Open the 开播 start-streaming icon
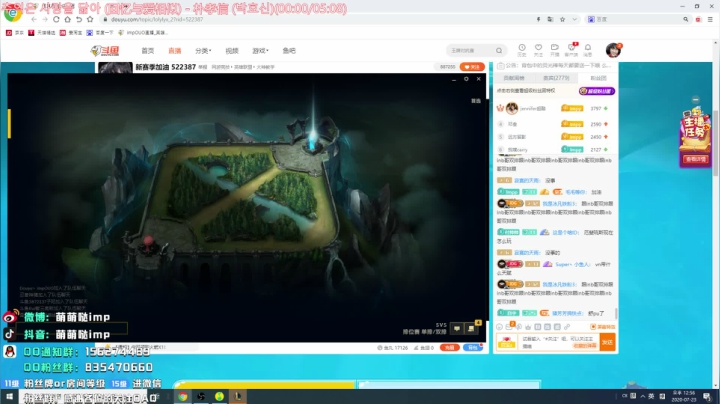Image resolution: width=720 pixels, height=404 pixels. point(555,50)
